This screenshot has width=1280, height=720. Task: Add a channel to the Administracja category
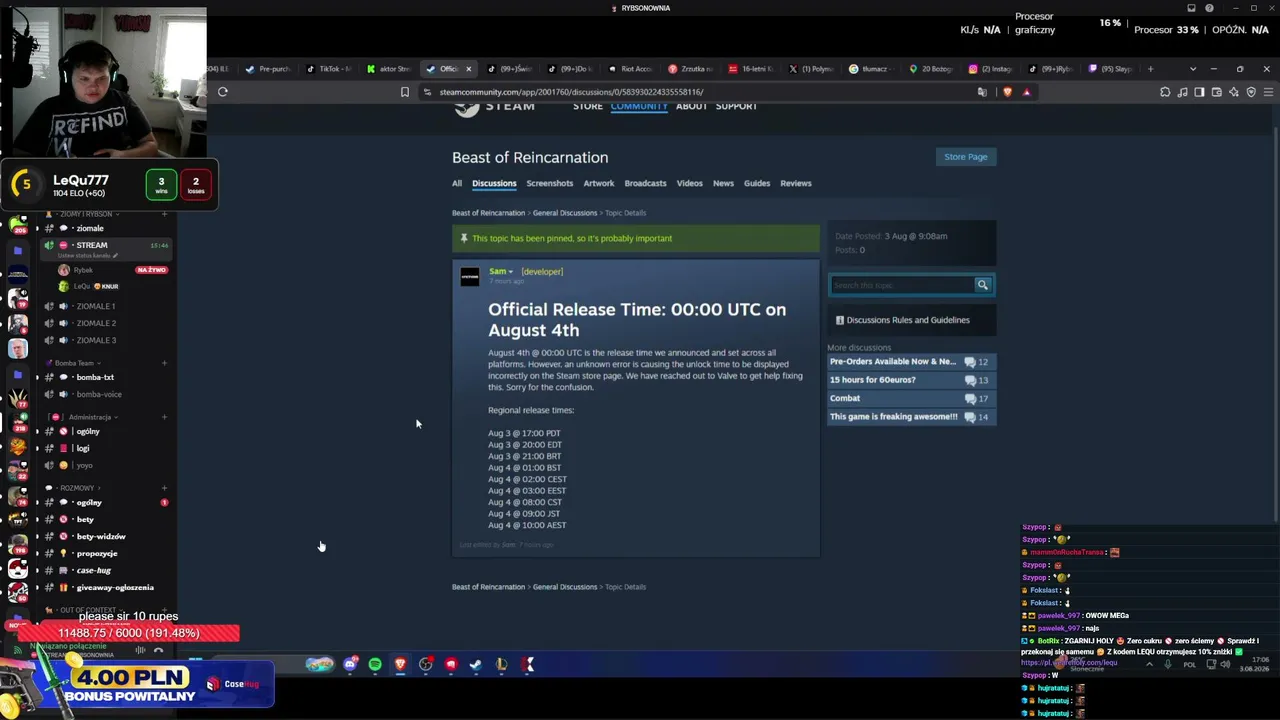pyautogui.click(x=164, y=417)
